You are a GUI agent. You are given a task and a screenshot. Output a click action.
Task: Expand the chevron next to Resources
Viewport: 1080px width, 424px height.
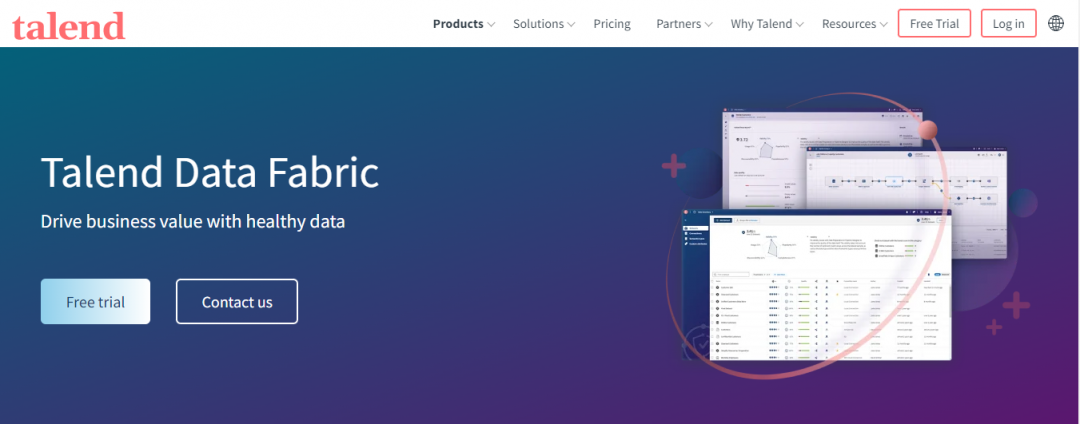tap(884, 25)
